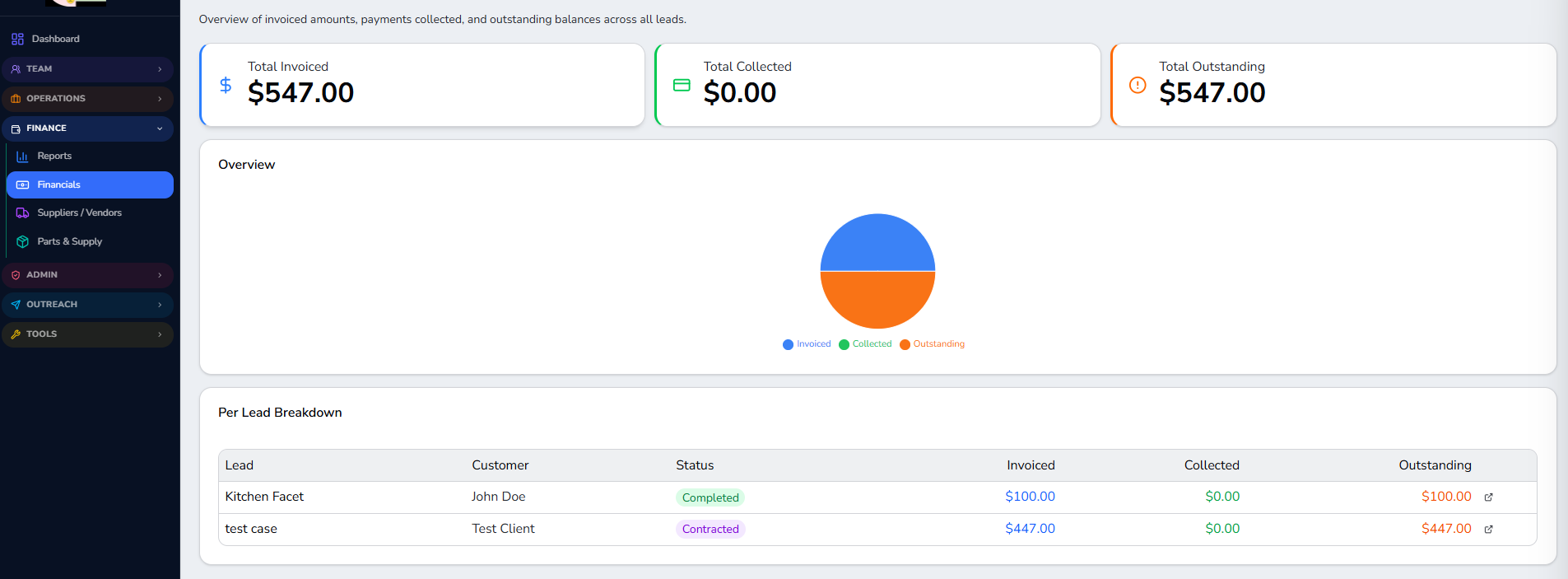Go to Reports in Finance menu
This screenshot has height=579, width=1568.
[90, 156]
